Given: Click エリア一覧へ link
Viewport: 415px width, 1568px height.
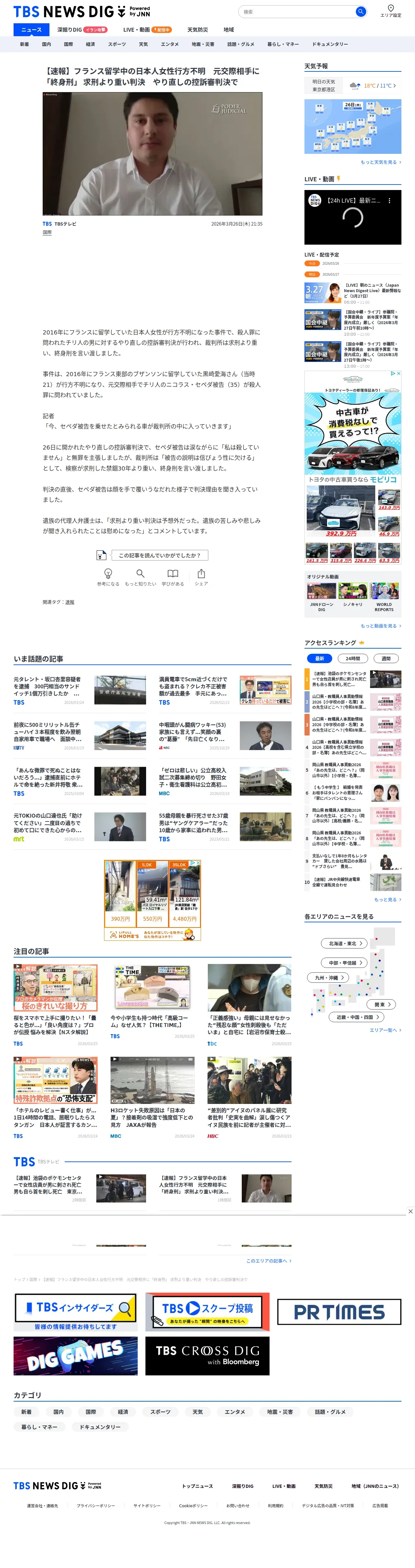Looking at the screenshot, I should [385, 1030].
